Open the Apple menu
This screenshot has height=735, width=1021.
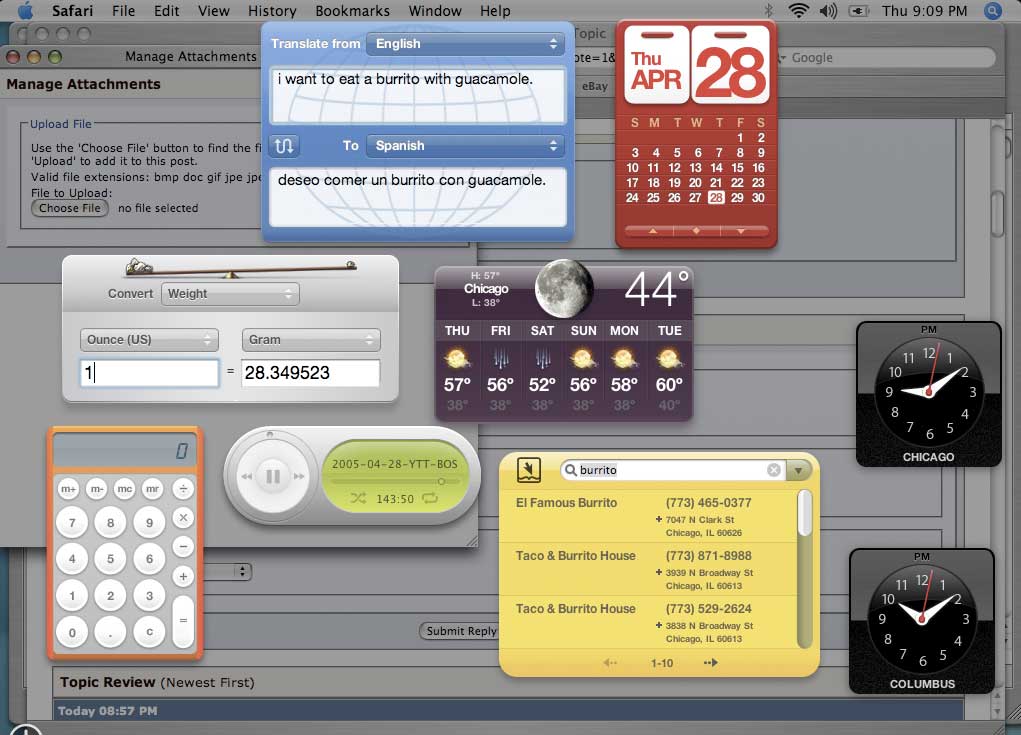(25, 10)
